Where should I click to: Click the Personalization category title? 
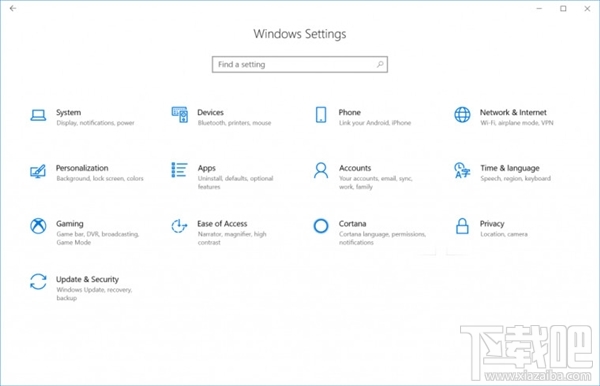pyautogui.click(x=82, y=168)
